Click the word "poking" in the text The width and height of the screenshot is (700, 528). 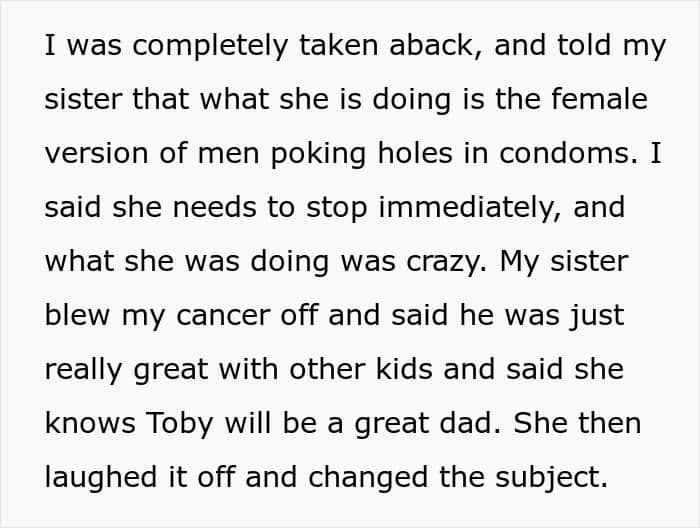pyautogui.click(x=318, y=154)
